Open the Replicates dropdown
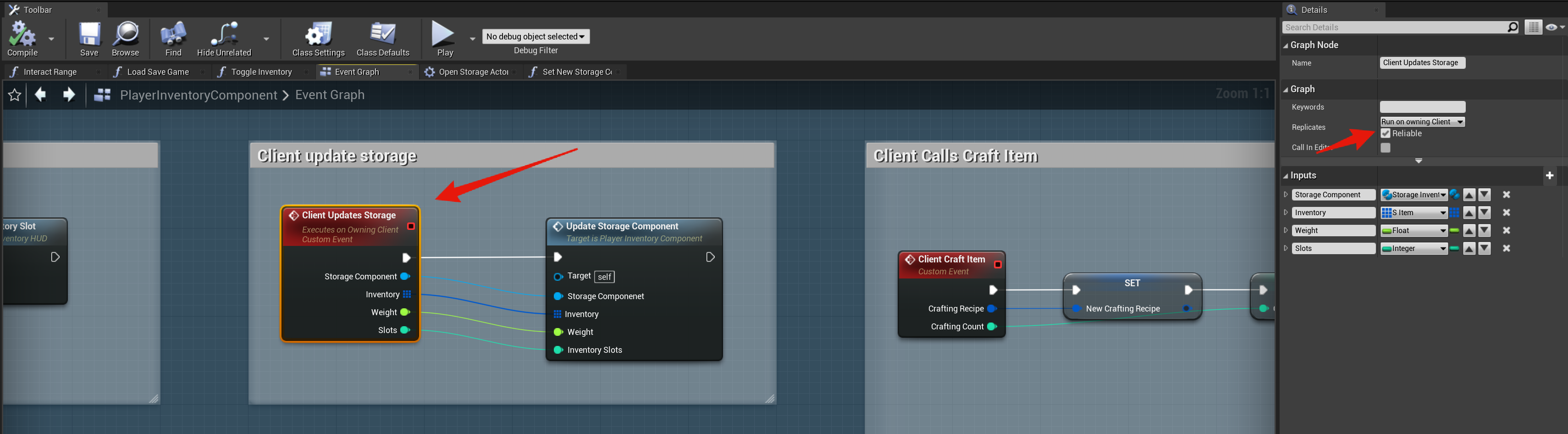 tap(1422, 122)
